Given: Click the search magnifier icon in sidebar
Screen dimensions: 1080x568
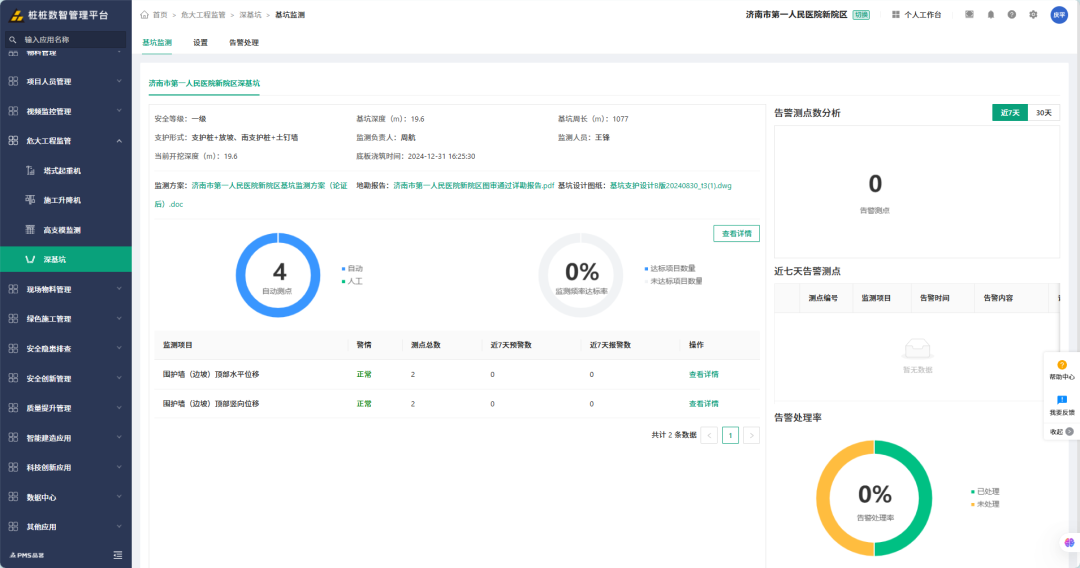Looking at the screenshot, I should (x=12, y=40).
